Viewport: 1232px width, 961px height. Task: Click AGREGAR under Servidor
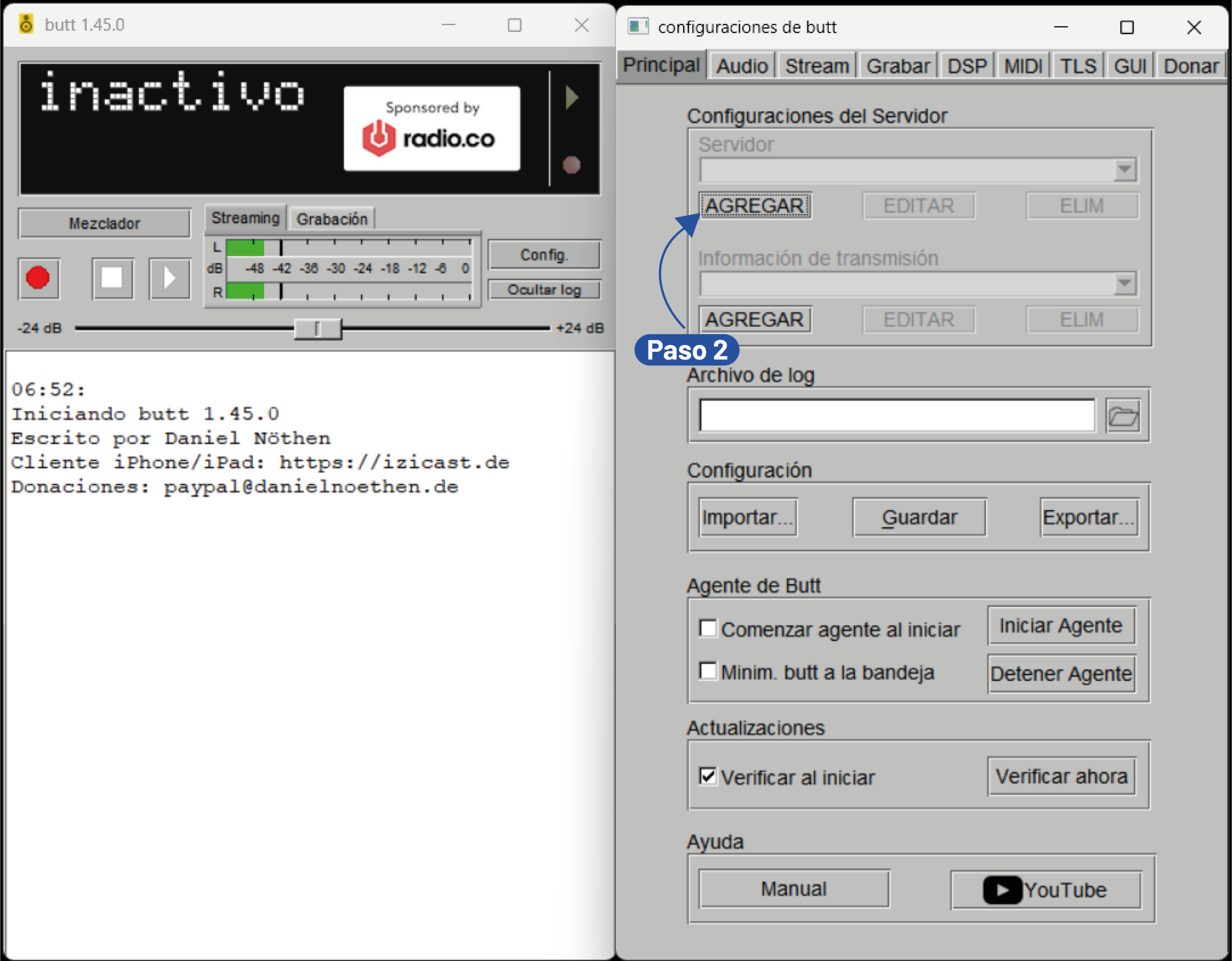[x=754, y=206]
